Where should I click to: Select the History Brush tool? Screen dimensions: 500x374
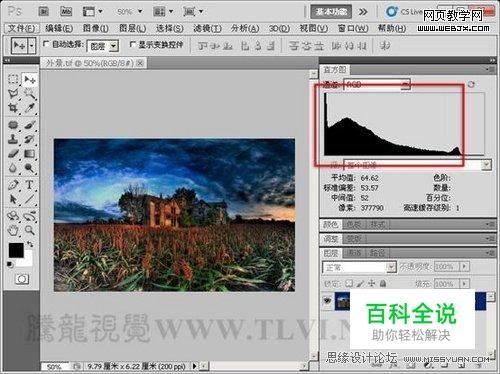click(30, 139)
